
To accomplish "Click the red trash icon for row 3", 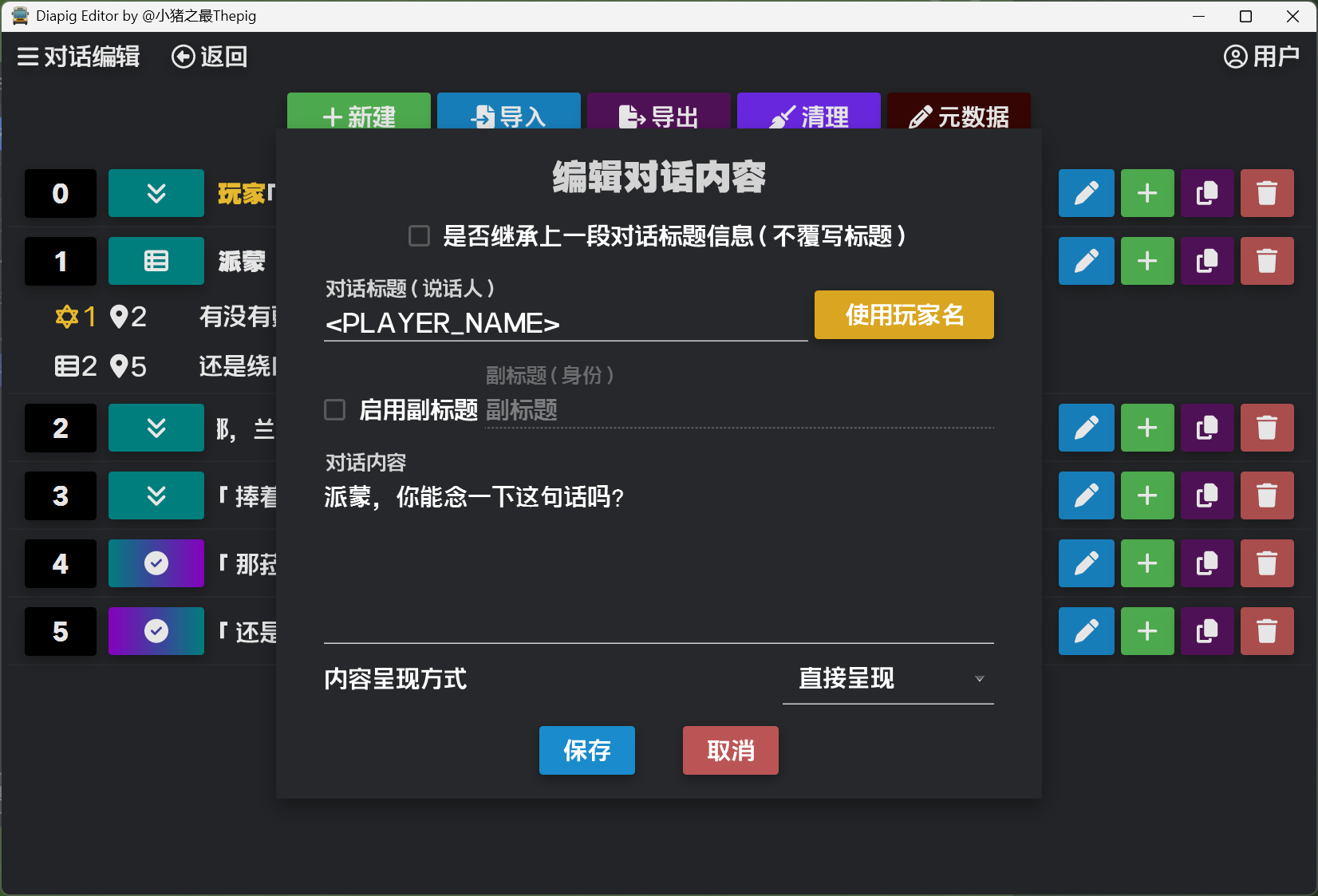I will click(x=1267, y=495).
